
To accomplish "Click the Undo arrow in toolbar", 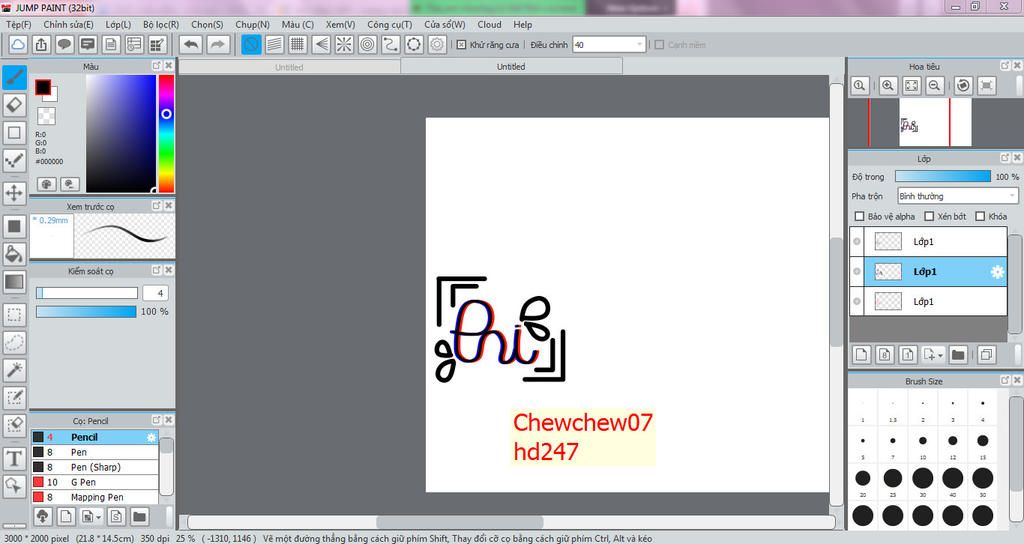I will pyautogui.click(x=191, y=44).
